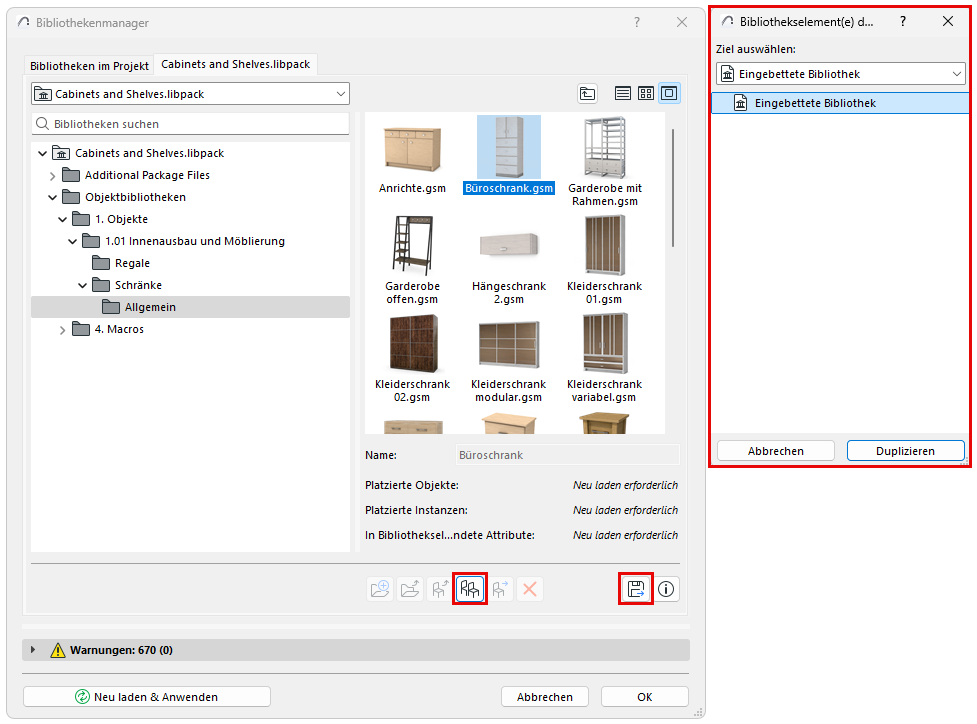Viewport: 977px width, 724px height.
Task: Click the Bibliotheken suchen search field
Action: click(x=190, y=124)
